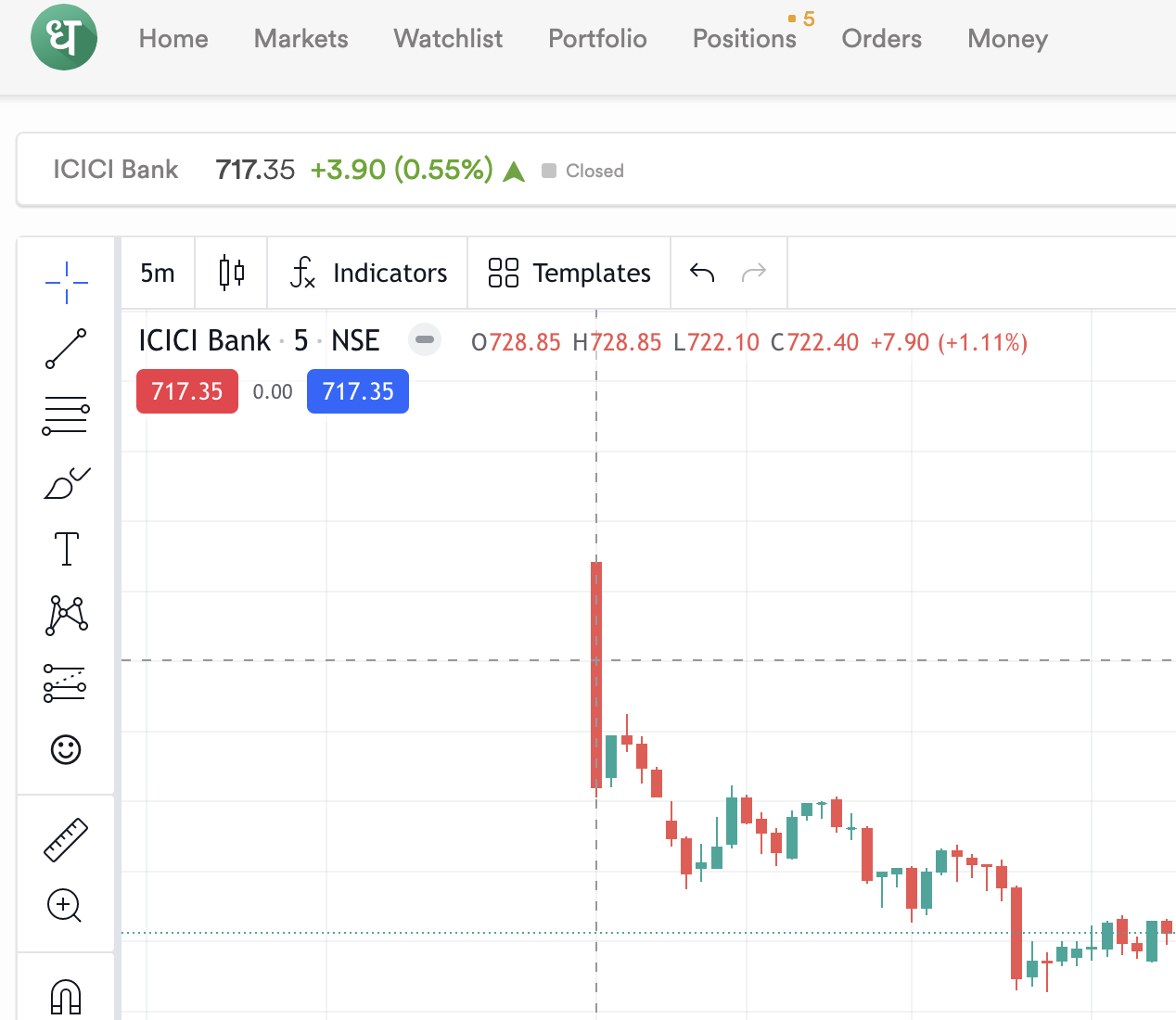Go to the Watchlist tab
Image resolution: width=1176 pixels, height=1020 pixels.
pyautogui.click(x=448, y=39)
